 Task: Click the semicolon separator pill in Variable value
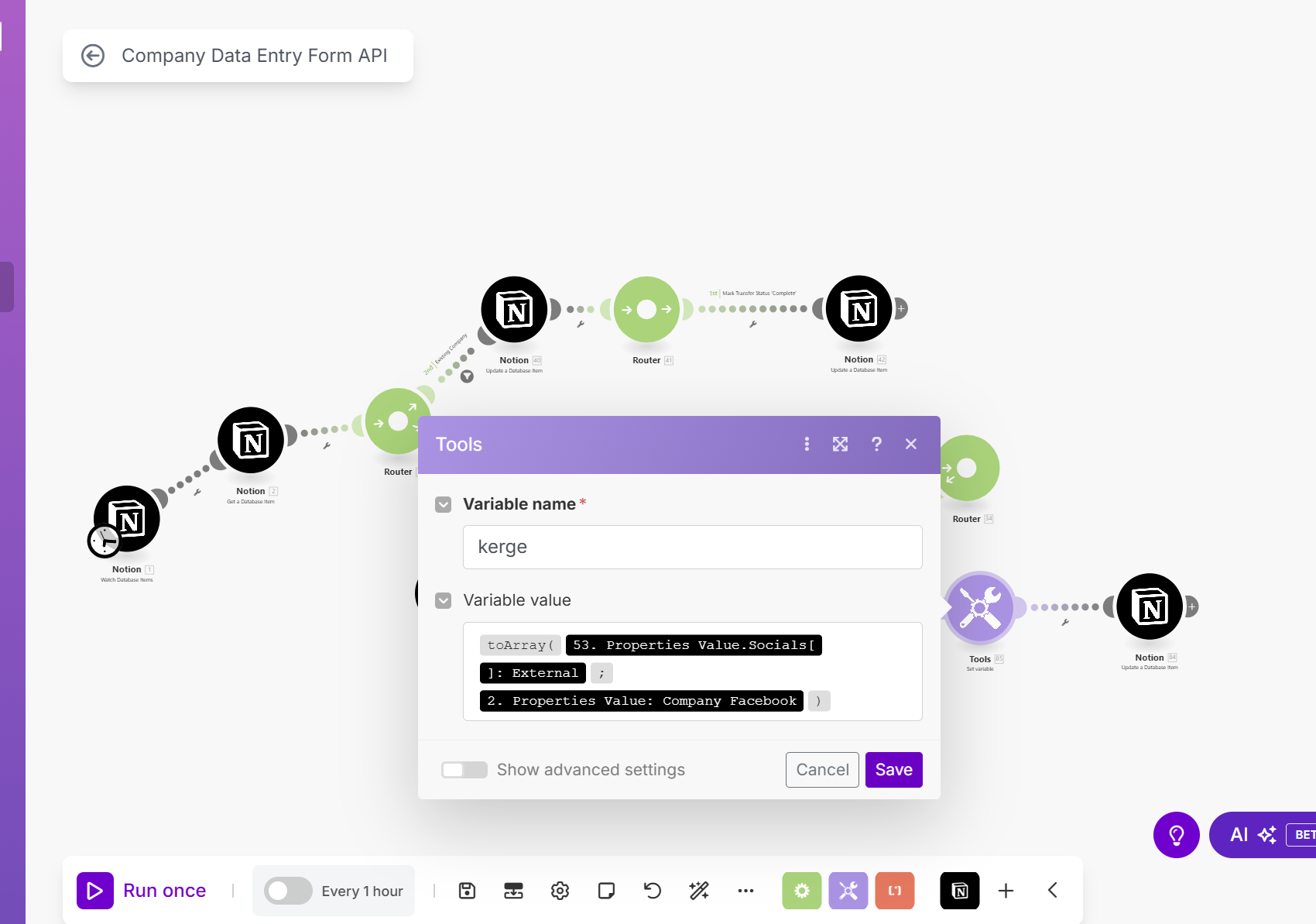click(x=601, y=673)
